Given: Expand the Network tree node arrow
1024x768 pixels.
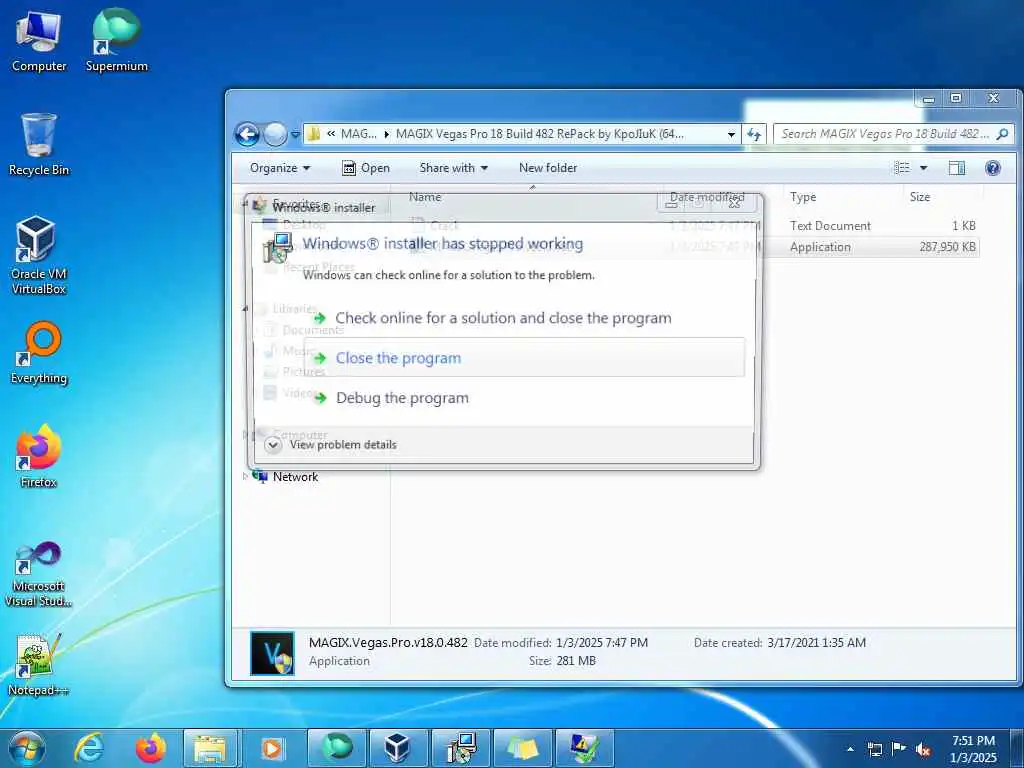Looking at the screenshot, I should (x=246, y=476).
